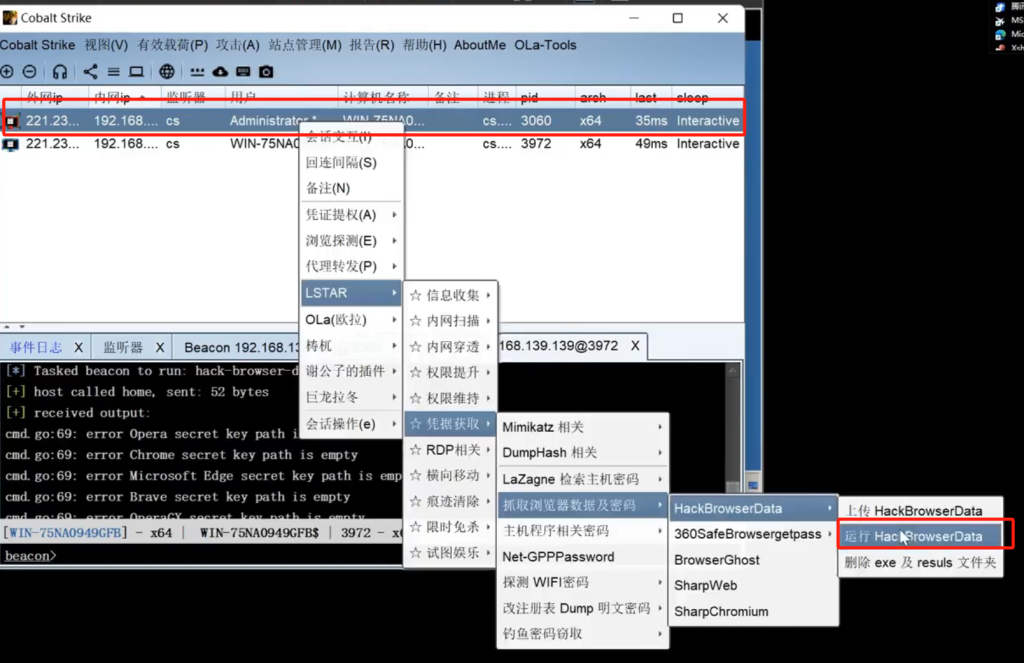This screenshot has height=663, width=1024.
Task: Click the globe icon in toolbar
Action: [167, 72]
